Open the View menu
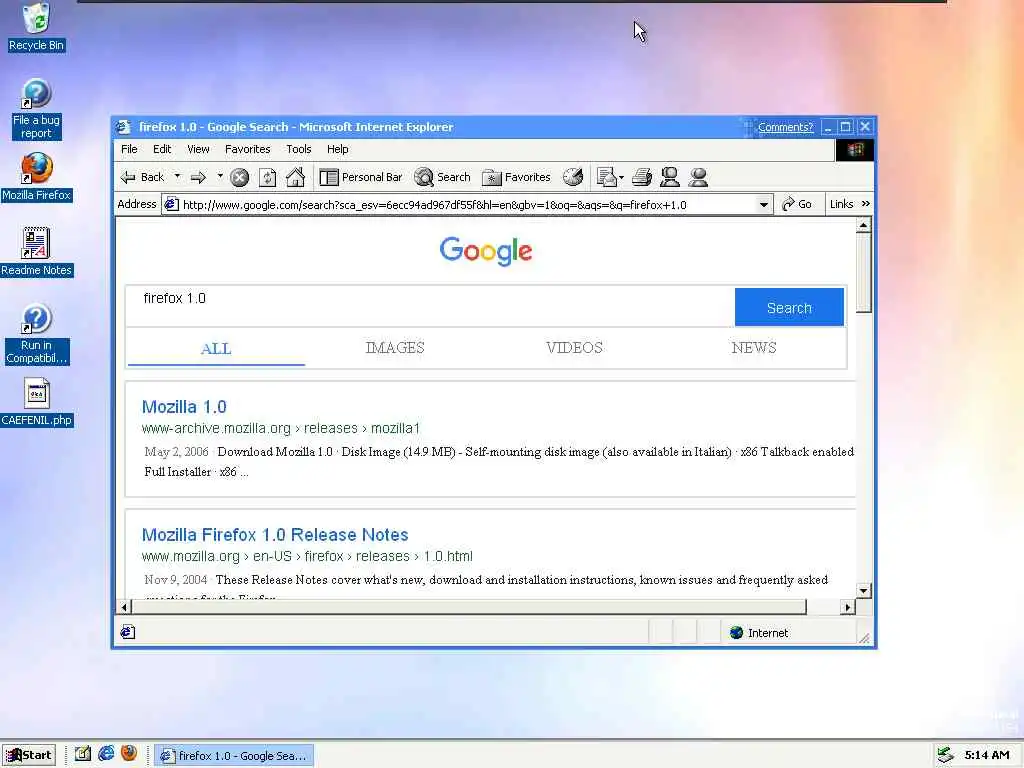The image size is (1024, 768). pyautogui.click(x=198, y=149)
